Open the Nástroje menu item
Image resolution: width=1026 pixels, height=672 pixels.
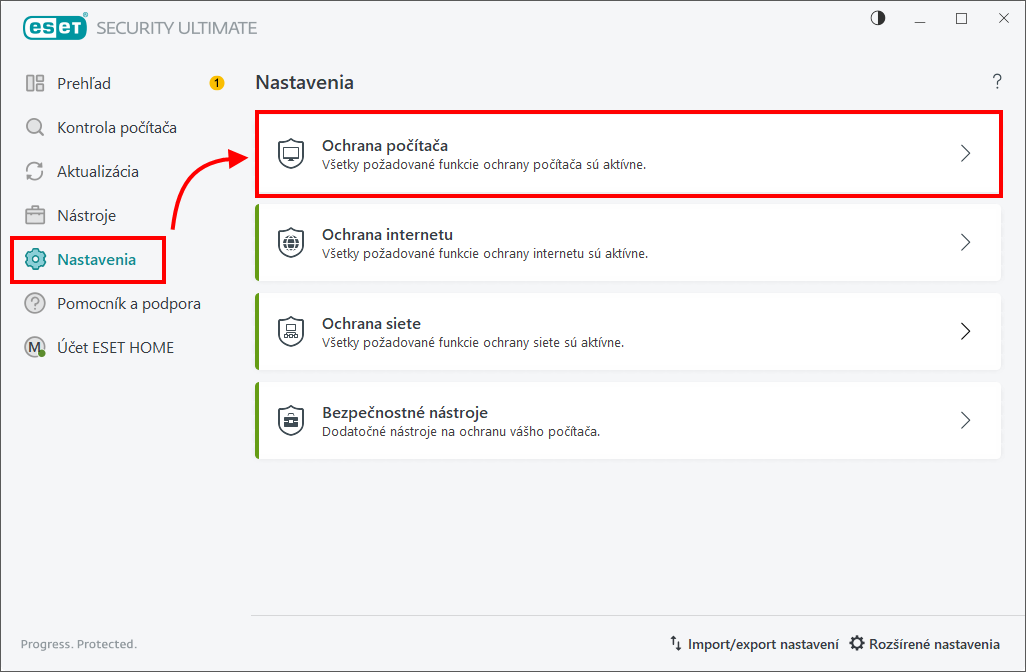pos(86,216)
